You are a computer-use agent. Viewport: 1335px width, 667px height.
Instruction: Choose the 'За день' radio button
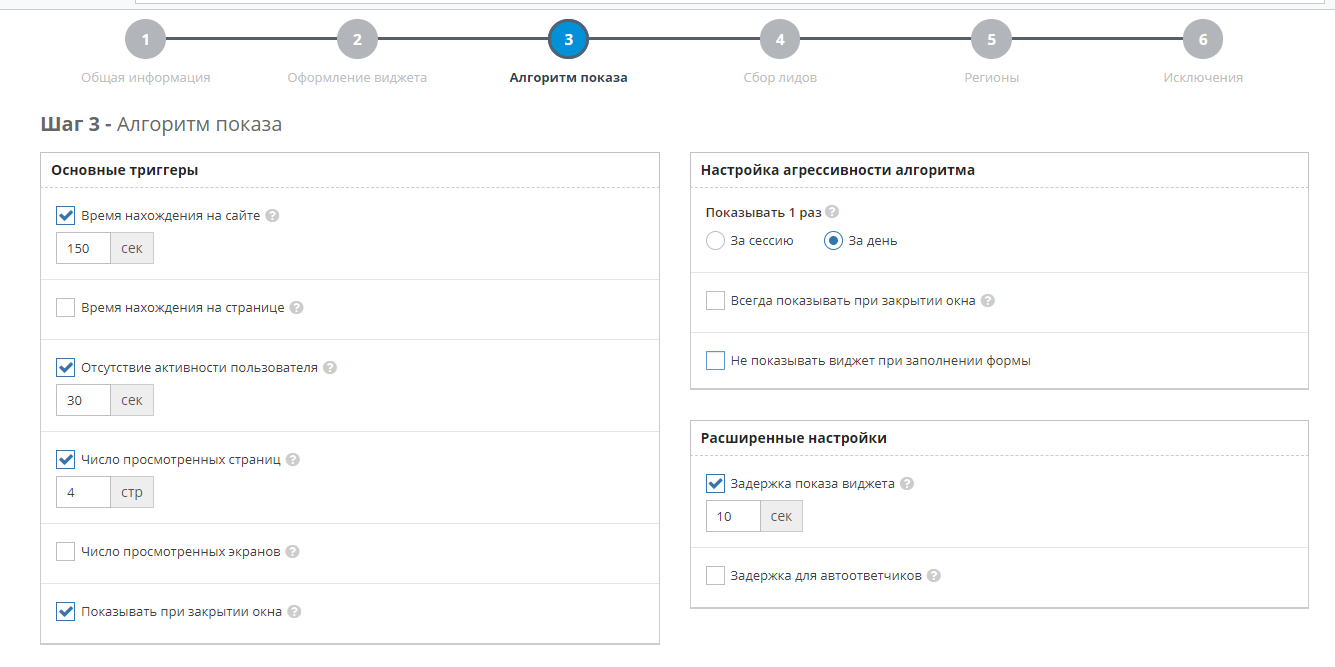pyautogui.click(x=833, y=241)
